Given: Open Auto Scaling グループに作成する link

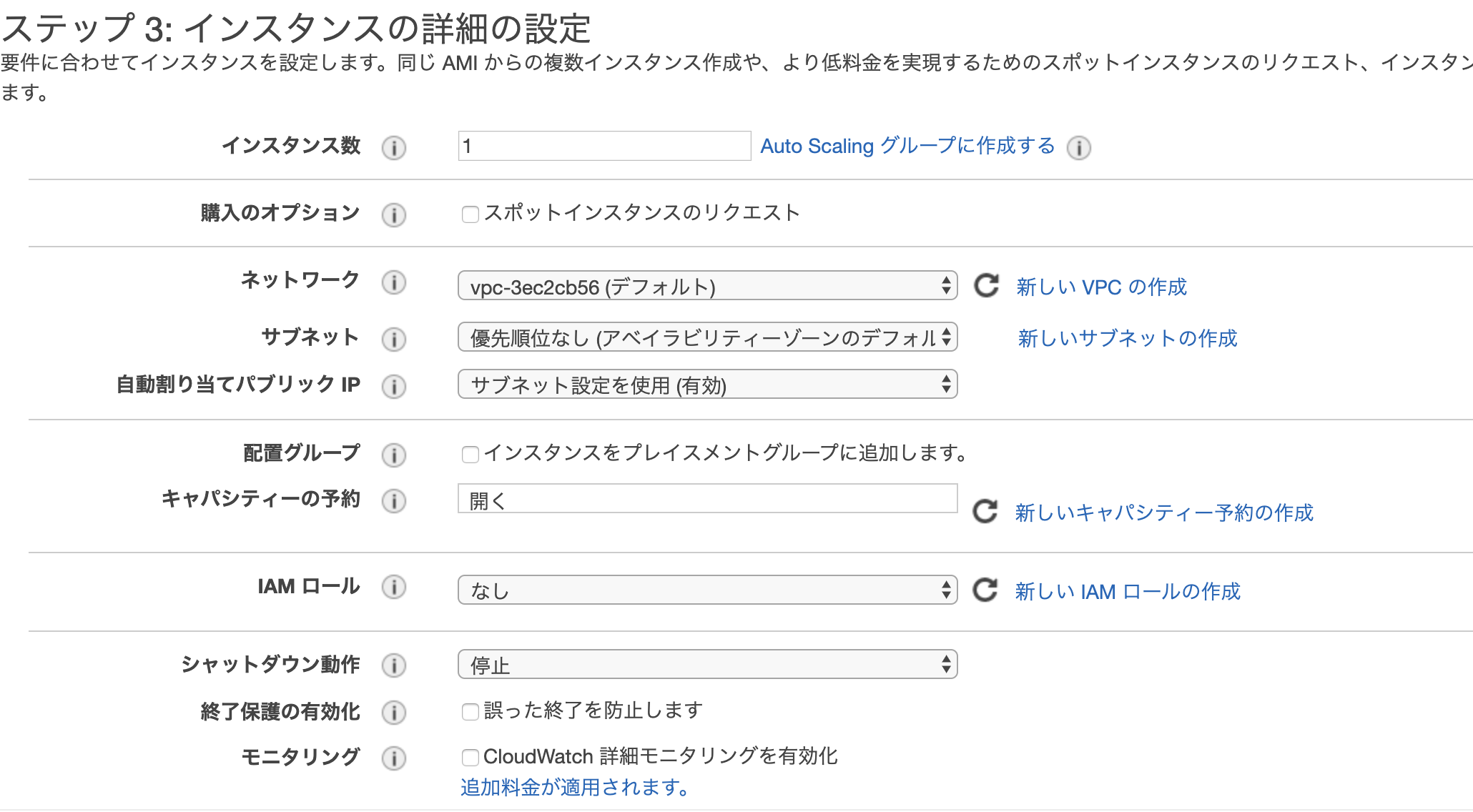Looking at the screenshot, I should [907, 146].
